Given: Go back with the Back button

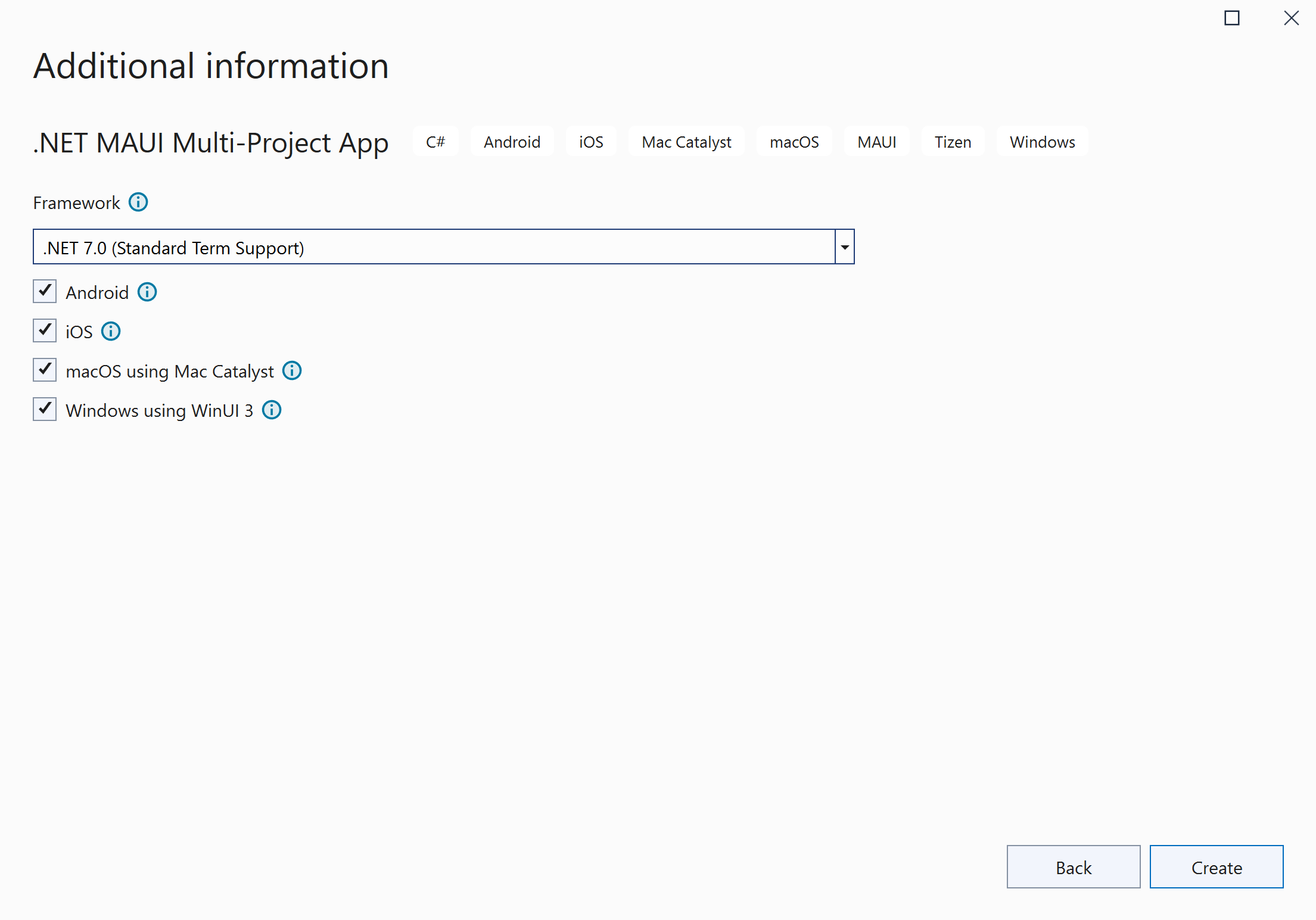Looking at the screenshot, I should point(1073,867).
